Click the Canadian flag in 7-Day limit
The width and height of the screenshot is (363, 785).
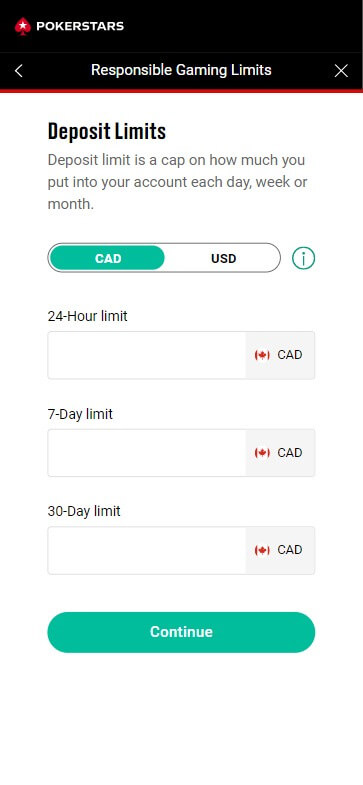click(262, 453)
